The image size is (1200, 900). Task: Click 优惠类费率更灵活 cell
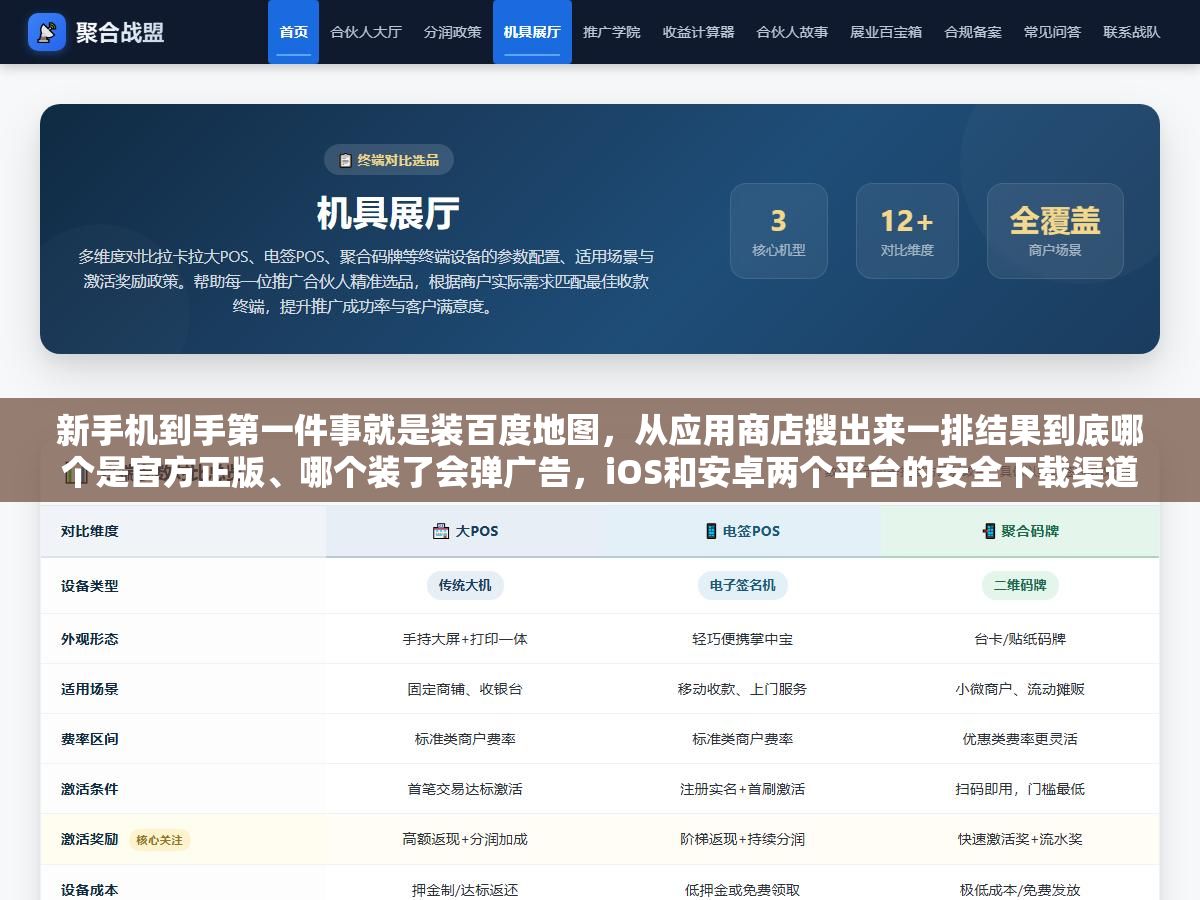pos(1020,739)
